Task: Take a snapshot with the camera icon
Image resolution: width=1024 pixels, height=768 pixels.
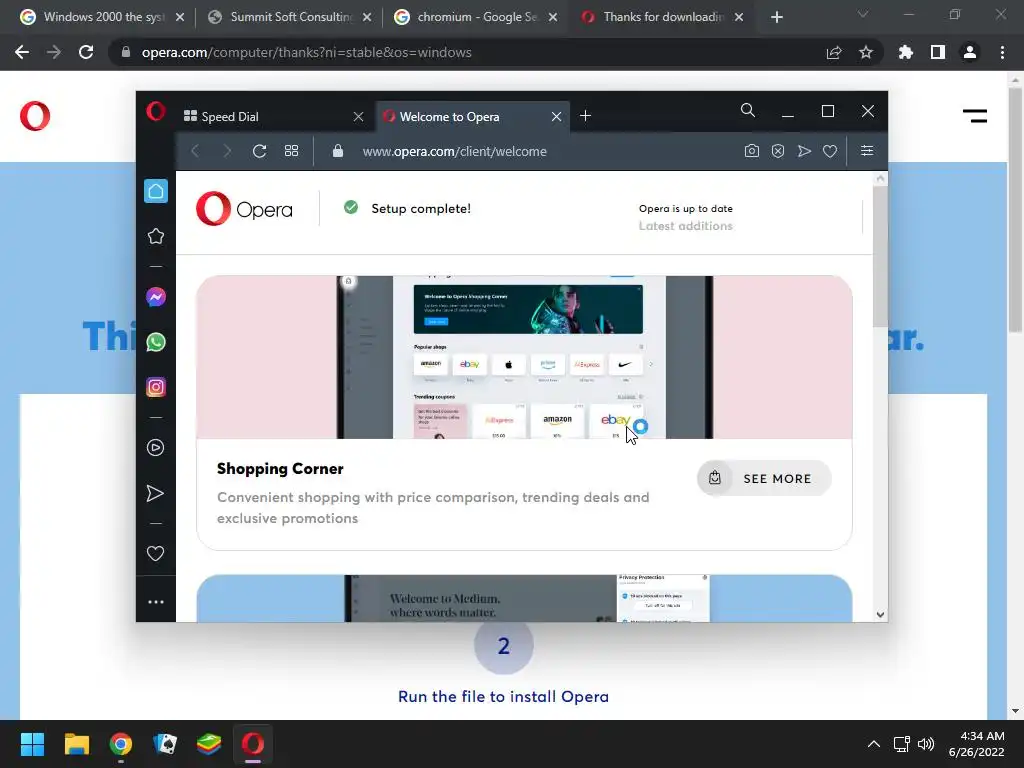Action: click(752, 151)
